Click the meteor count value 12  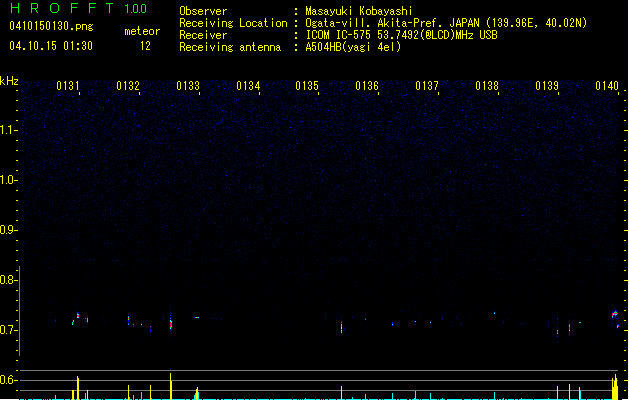click(x=145, y=46)
